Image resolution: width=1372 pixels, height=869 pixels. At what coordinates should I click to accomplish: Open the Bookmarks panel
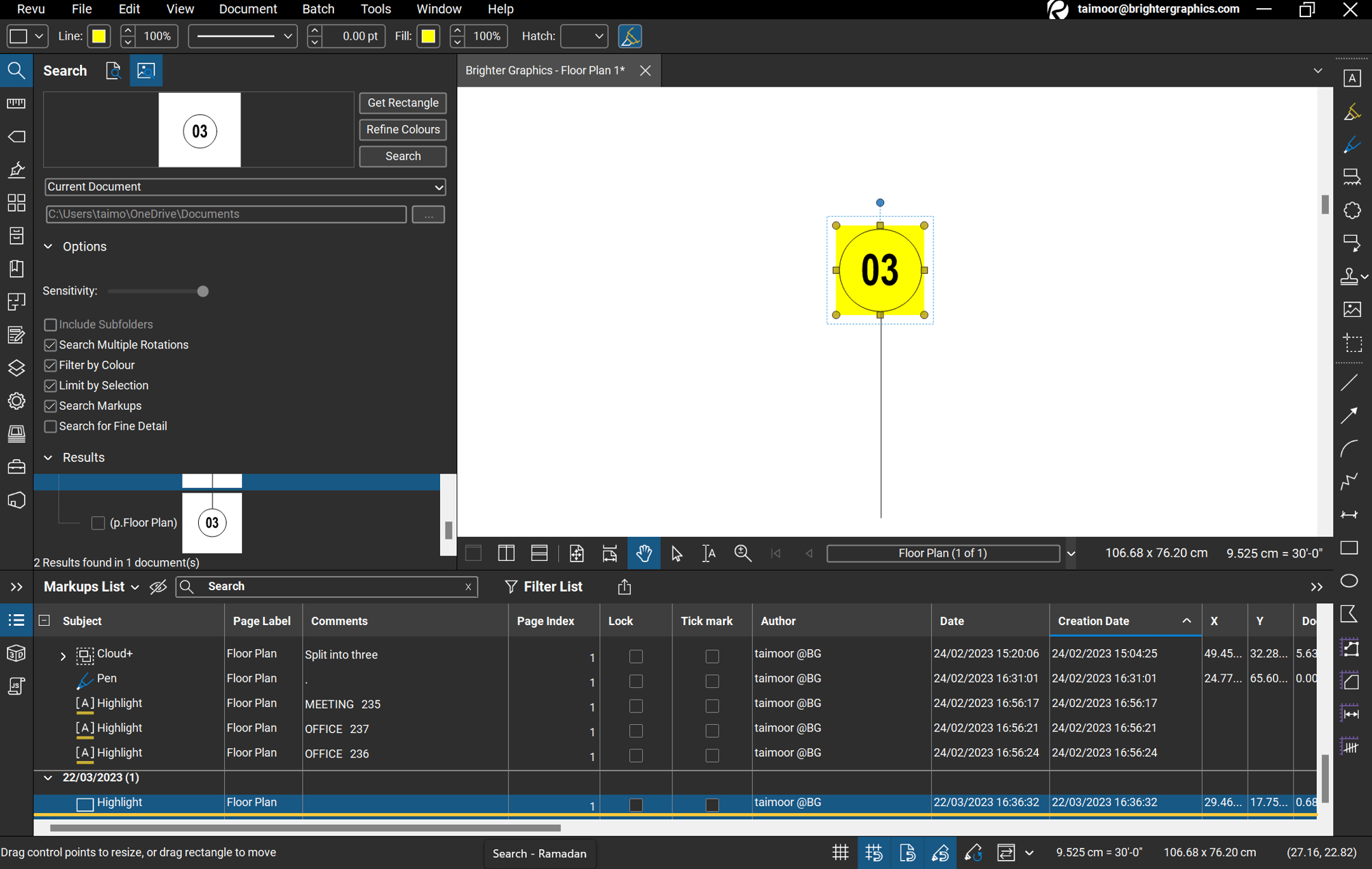point(16,268)
